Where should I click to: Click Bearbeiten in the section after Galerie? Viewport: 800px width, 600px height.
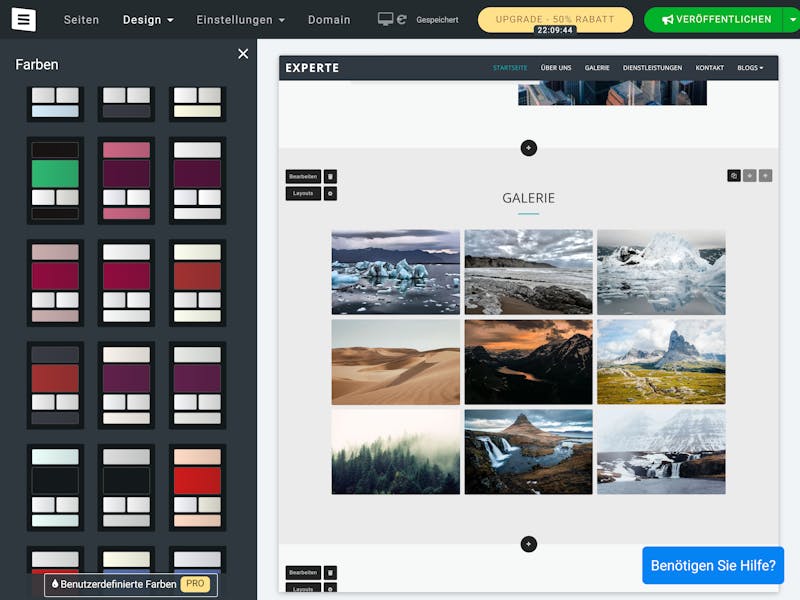point(303,573)
